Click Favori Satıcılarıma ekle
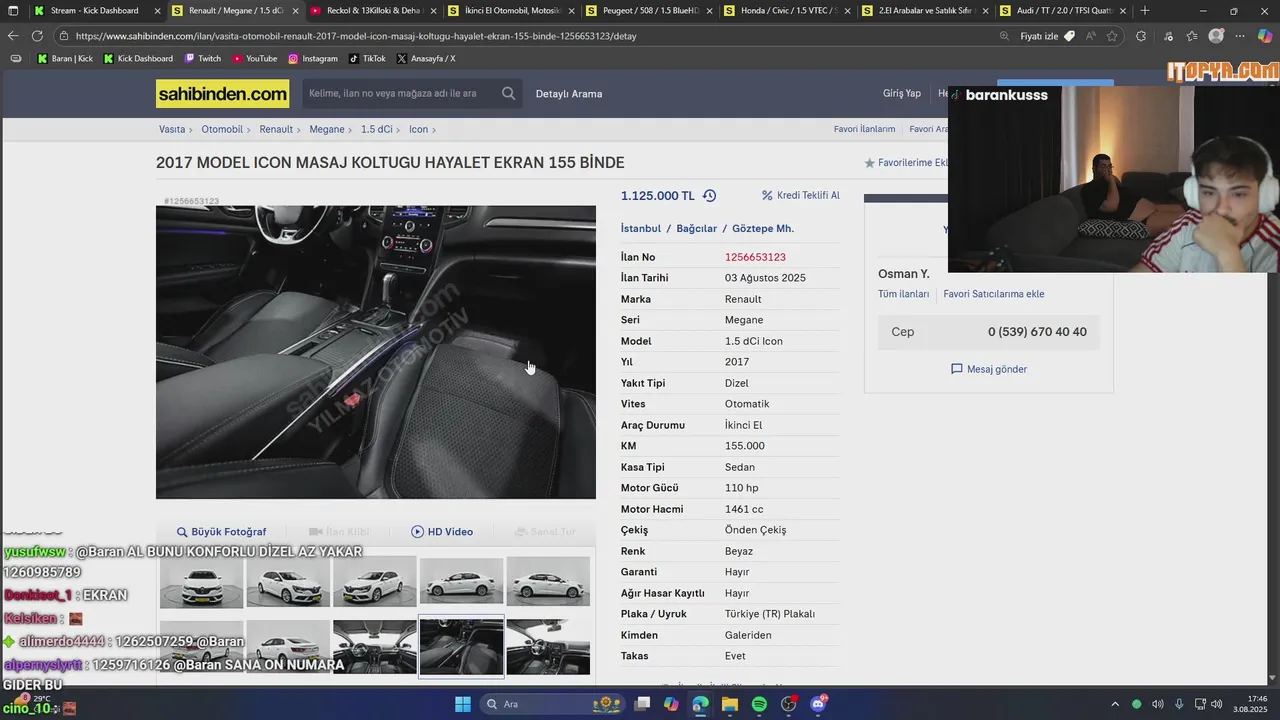 [994, 294]
